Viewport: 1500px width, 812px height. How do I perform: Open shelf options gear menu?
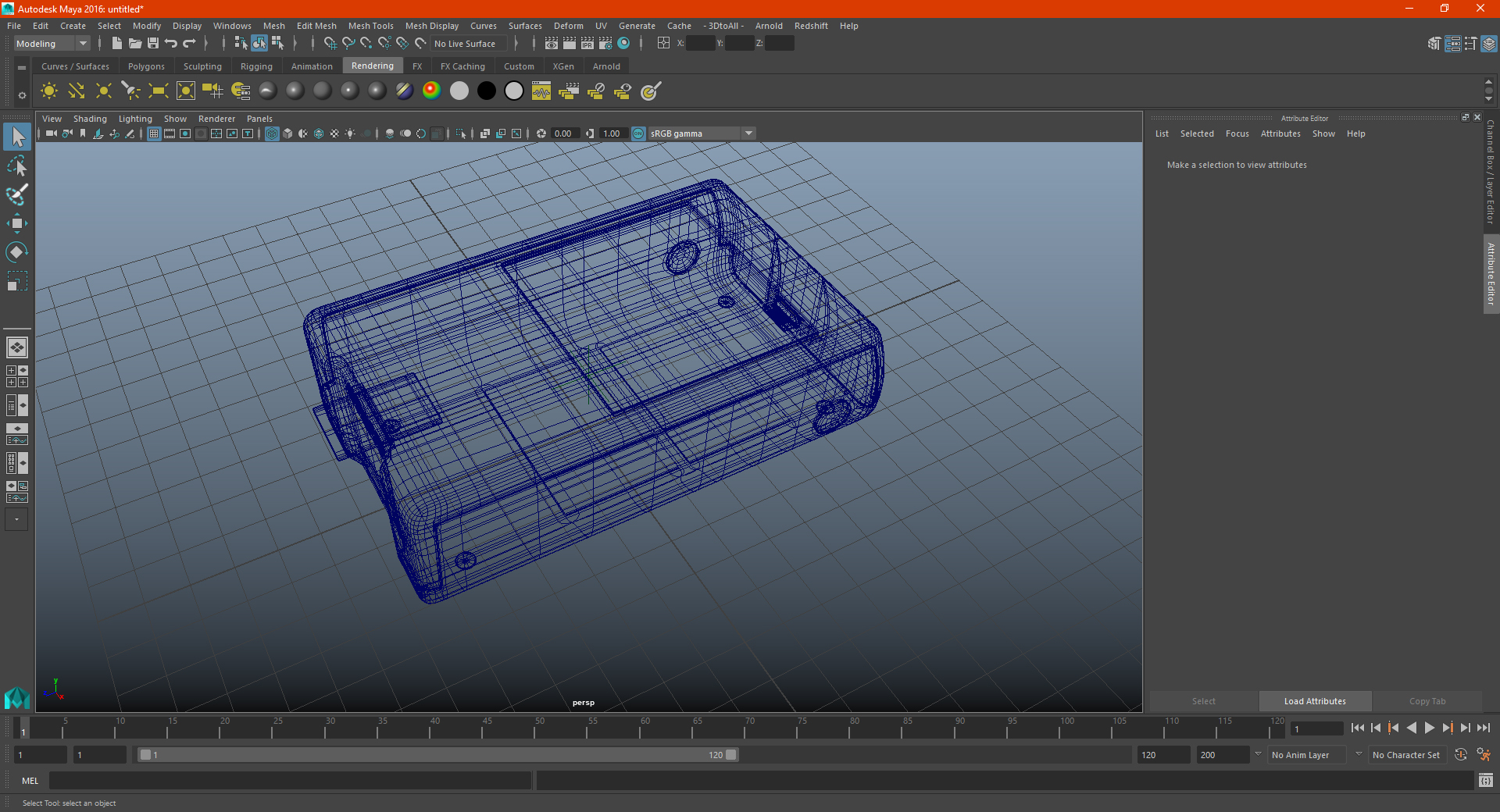(22, 95)
